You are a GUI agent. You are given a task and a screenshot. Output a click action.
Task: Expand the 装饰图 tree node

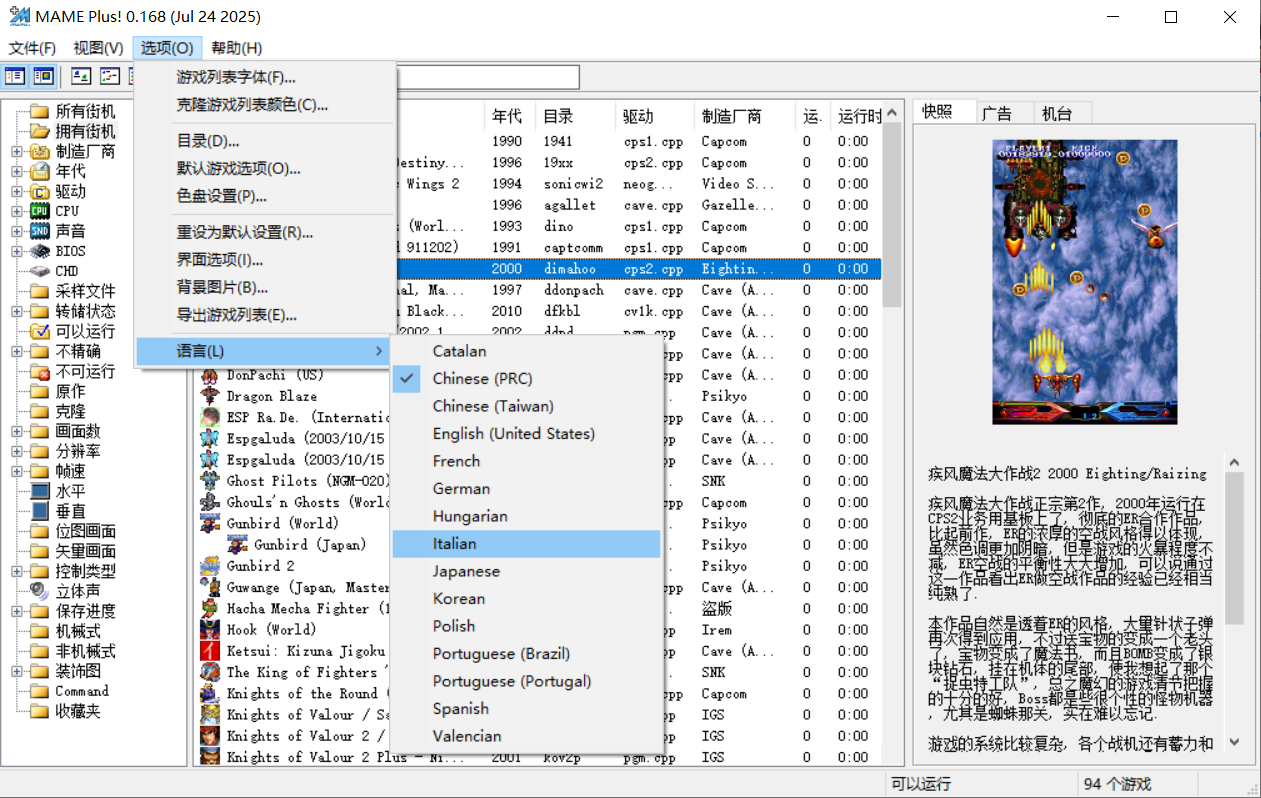coord(17,671)
